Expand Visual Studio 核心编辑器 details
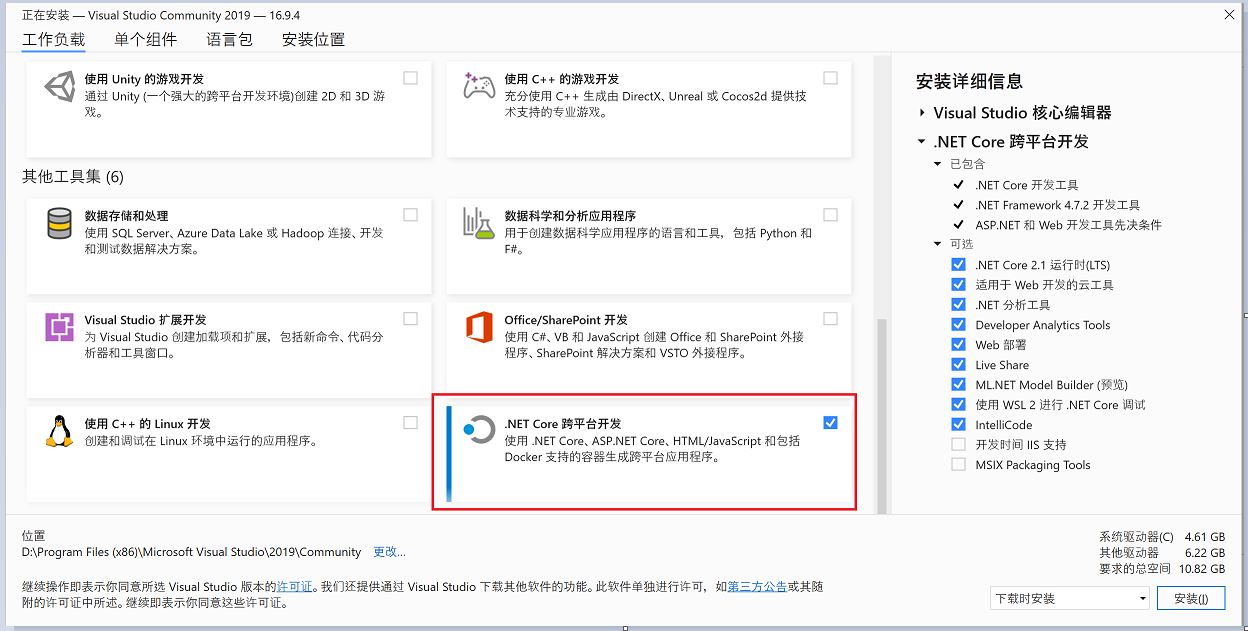Image resolution: width=1248 pixels, height=631 pixels. point(922,113)
